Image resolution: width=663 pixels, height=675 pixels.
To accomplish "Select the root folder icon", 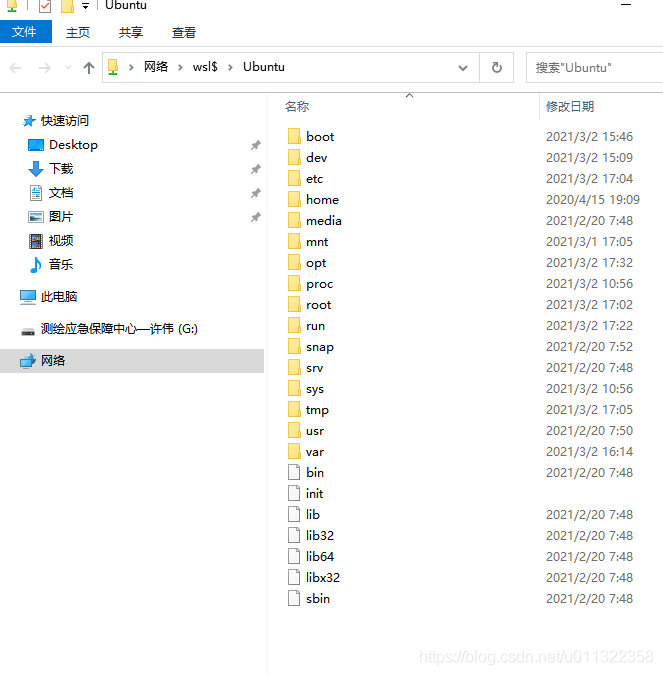I will pos(294,304).
